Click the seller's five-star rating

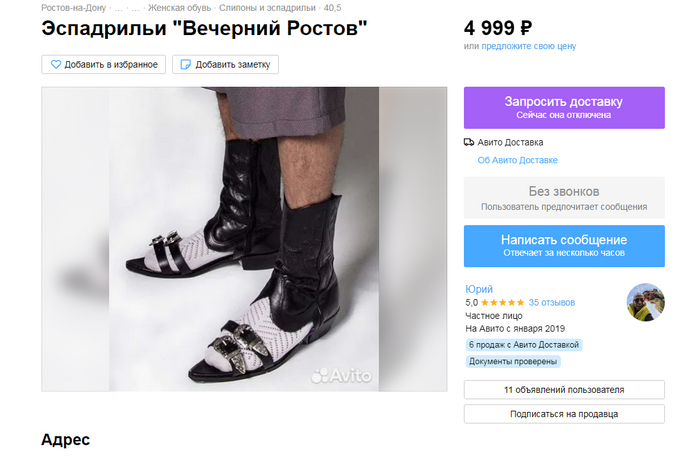[x=501, y=302]
